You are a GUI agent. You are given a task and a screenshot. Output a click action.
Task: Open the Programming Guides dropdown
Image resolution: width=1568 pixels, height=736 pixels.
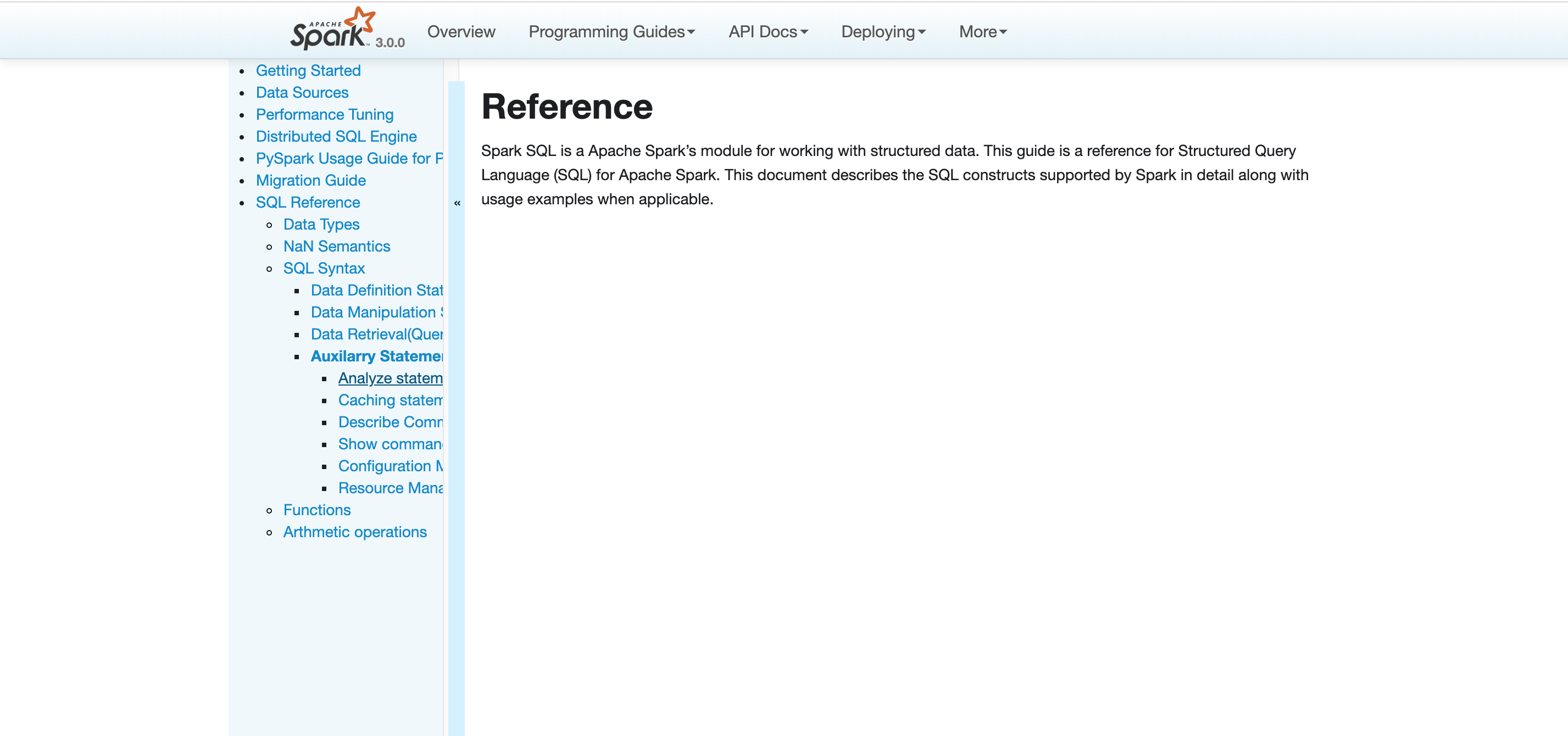pos(611,32)
